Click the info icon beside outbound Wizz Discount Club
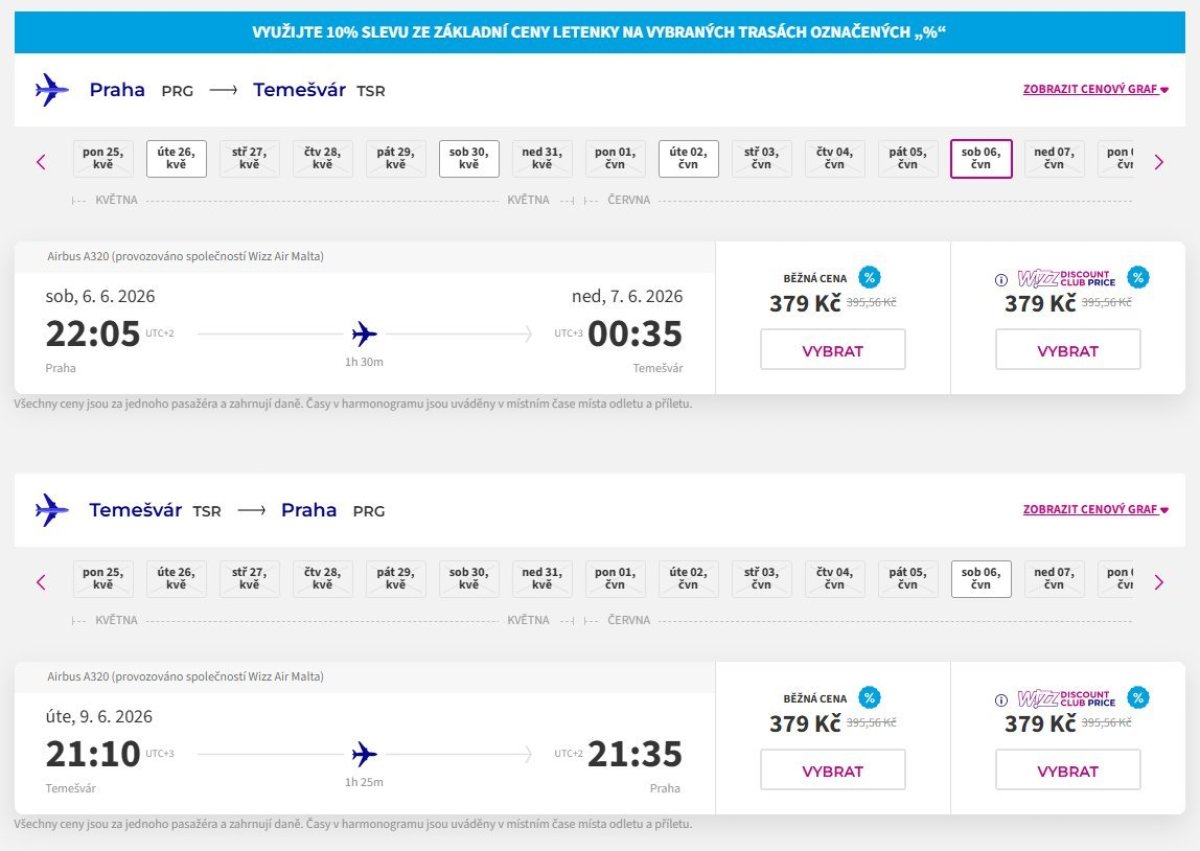 (x=1001, y=280)
